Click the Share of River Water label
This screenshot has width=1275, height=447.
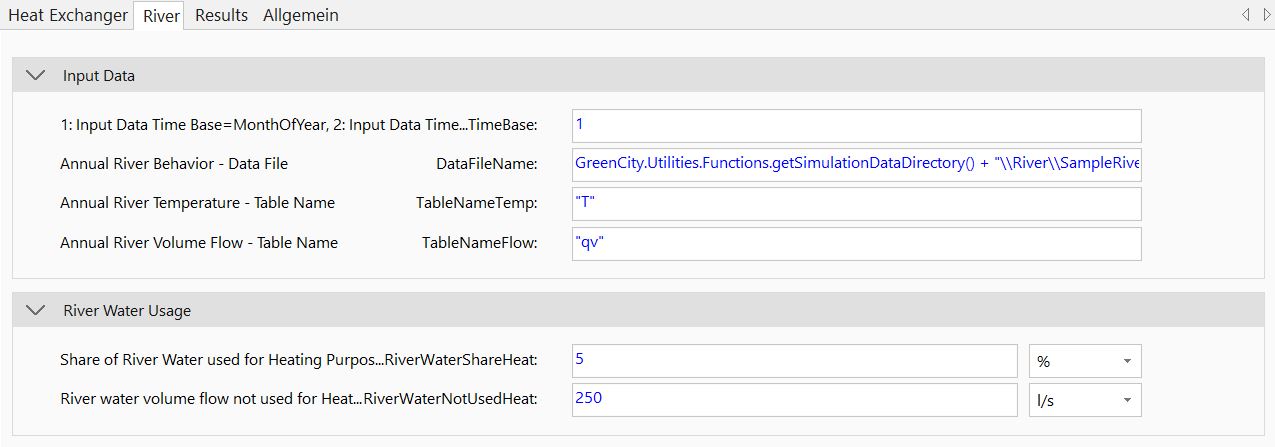[298, 359]
